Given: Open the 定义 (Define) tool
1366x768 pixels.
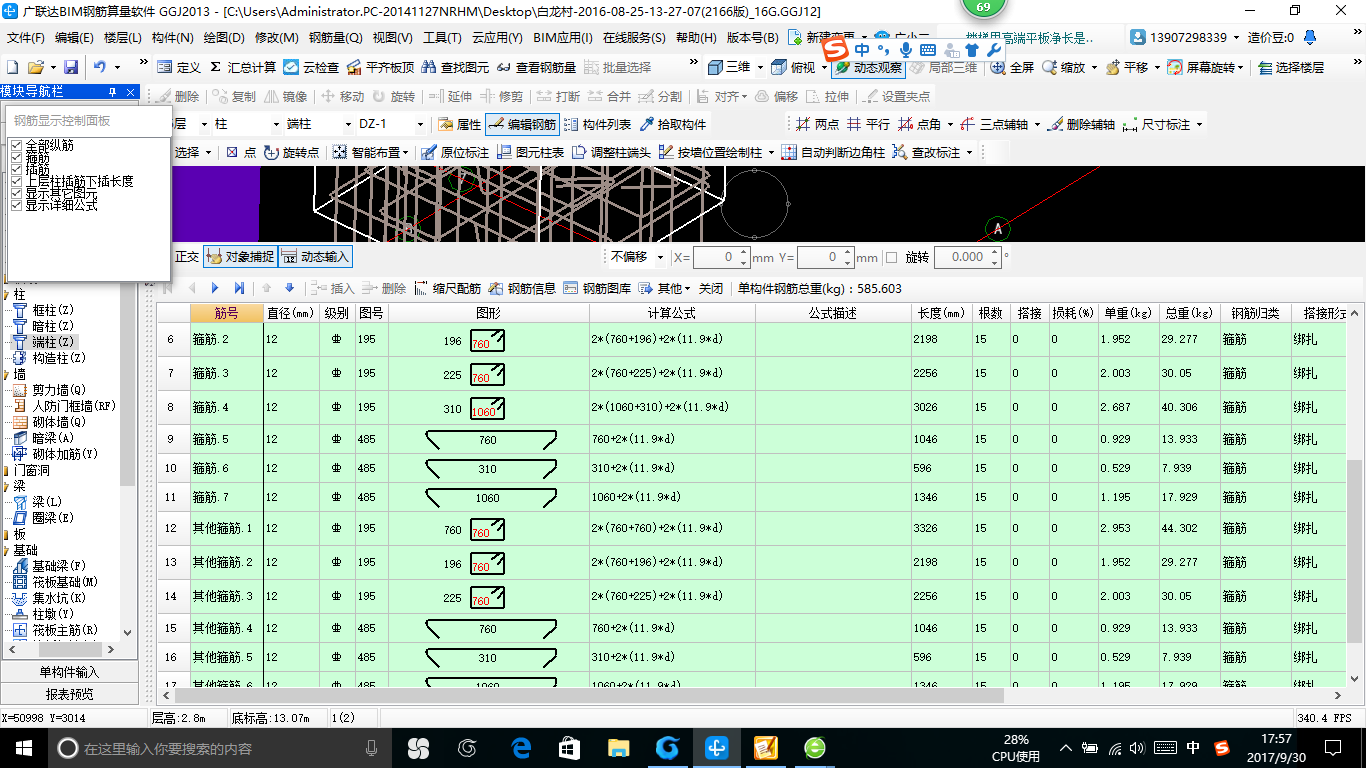Looking at the screenshot, I should pyautogui.click(x=179, y=67).
